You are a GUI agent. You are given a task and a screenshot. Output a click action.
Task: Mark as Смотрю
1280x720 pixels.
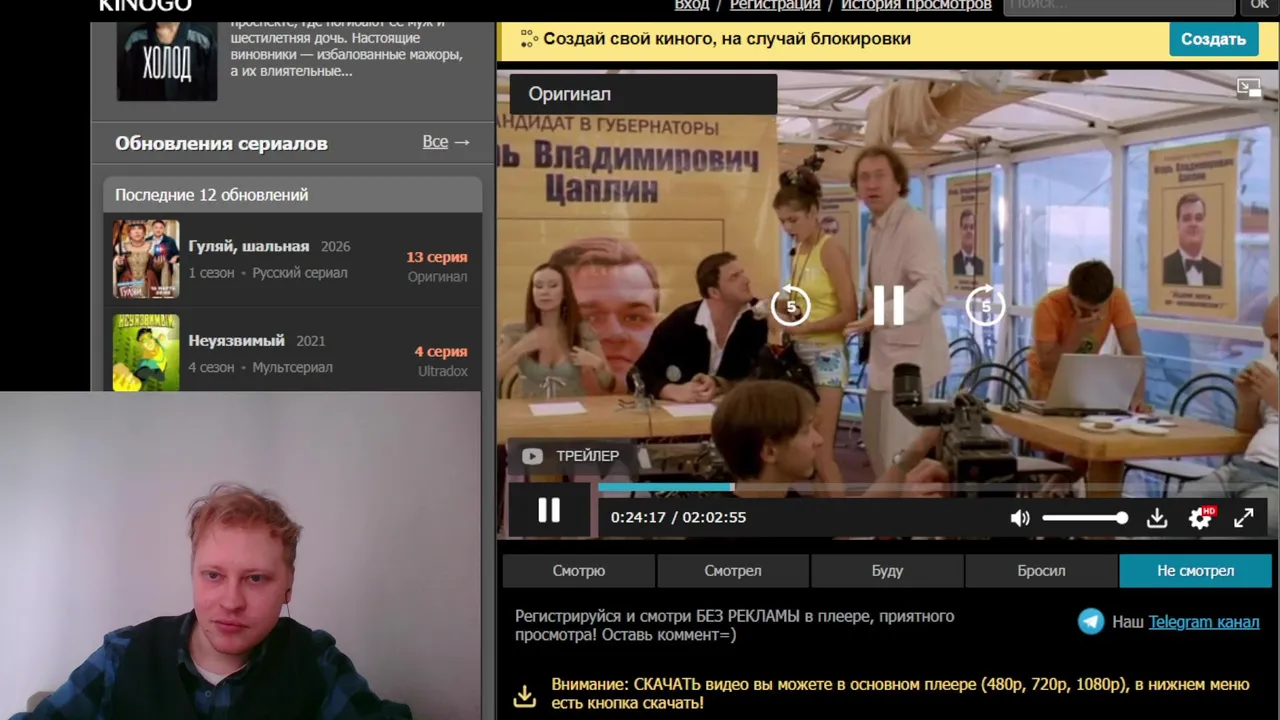579,571
